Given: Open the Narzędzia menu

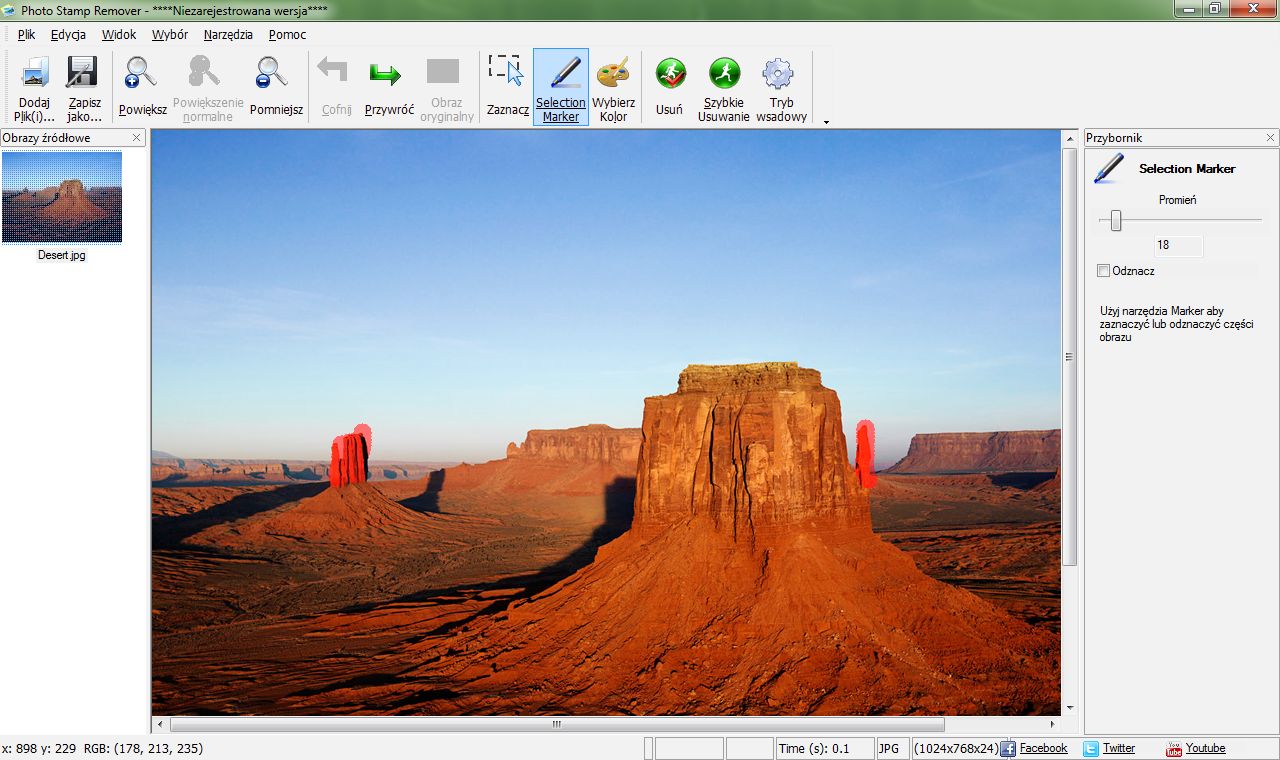Looking at the screenshot, I should click(x=228, y=34).
